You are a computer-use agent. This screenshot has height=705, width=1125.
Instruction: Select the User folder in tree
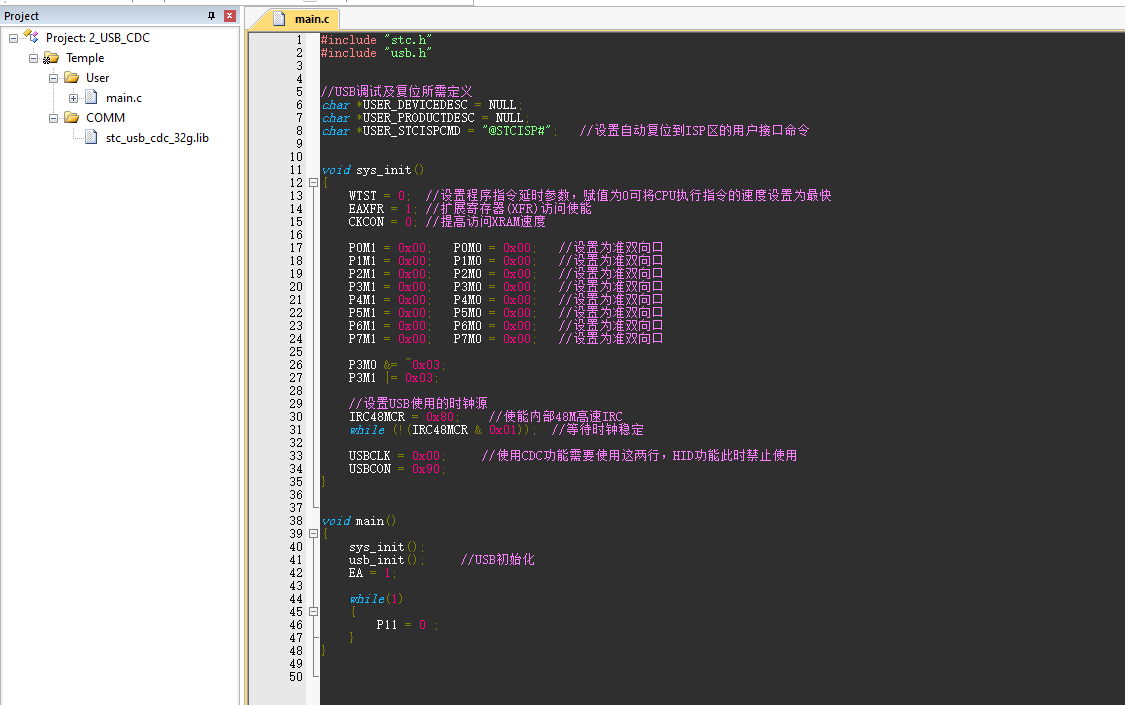[x=98, y=78]
